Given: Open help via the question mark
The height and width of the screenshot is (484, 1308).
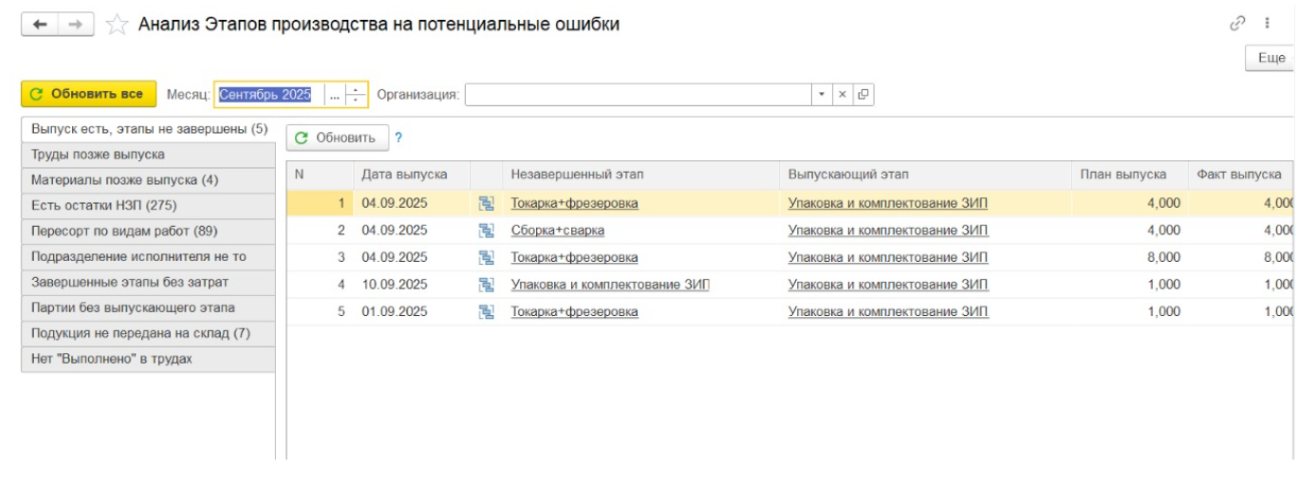Looking at the screenshot, I should point(398,138).
